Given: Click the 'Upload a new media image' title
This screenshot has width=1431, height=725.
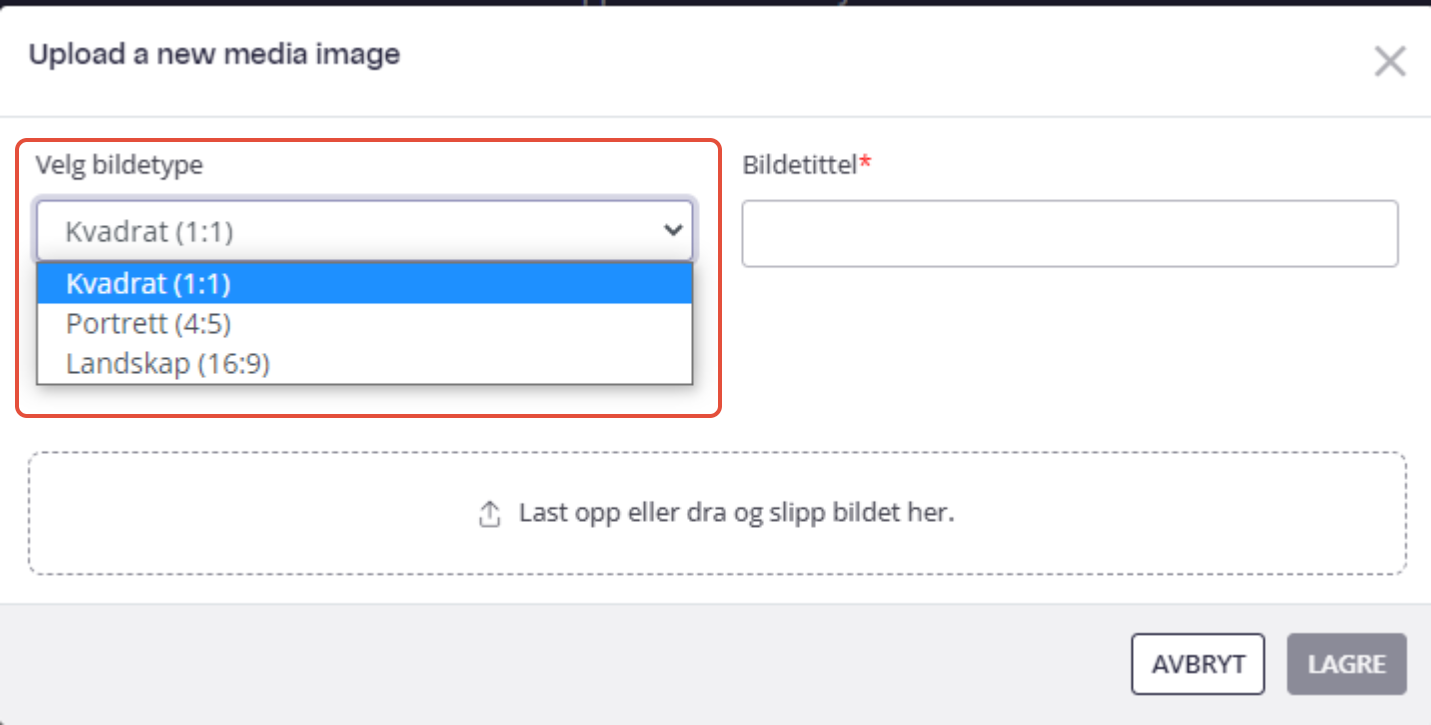Looking at the screenshot, I should [x=214, y=54].
